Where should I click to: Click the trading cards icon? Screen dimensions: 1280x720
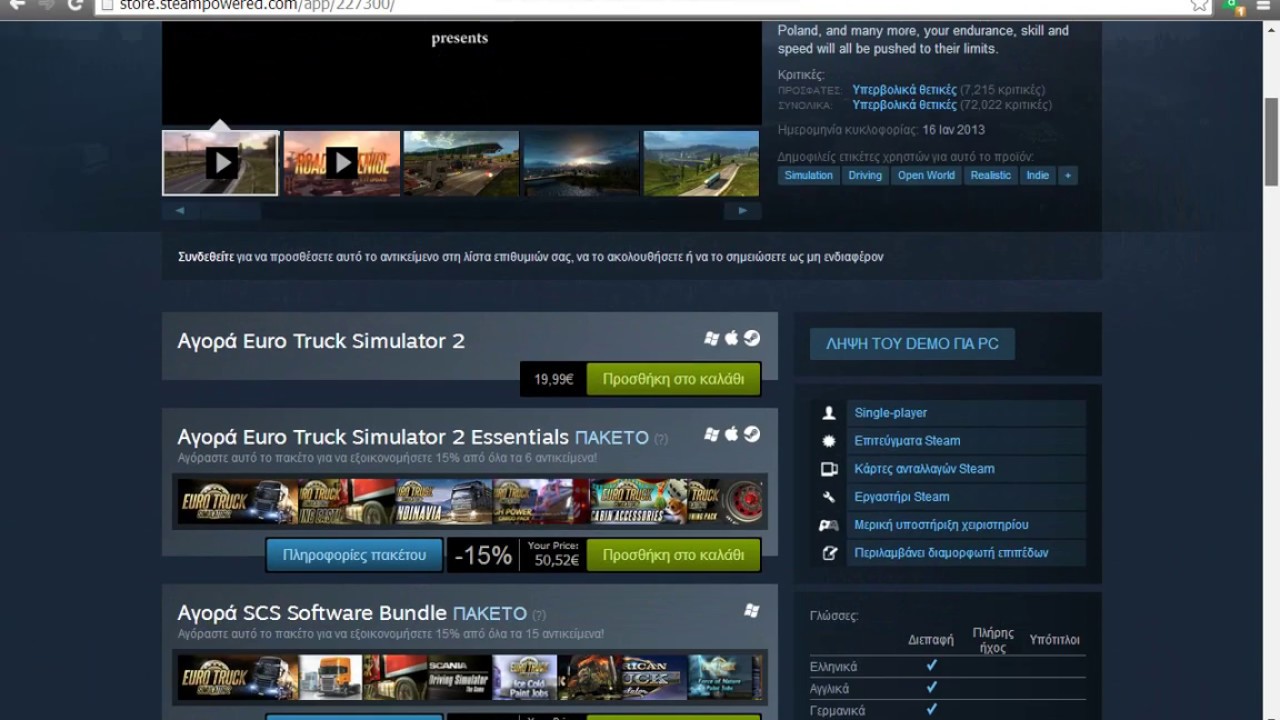[x=829, y=469]
